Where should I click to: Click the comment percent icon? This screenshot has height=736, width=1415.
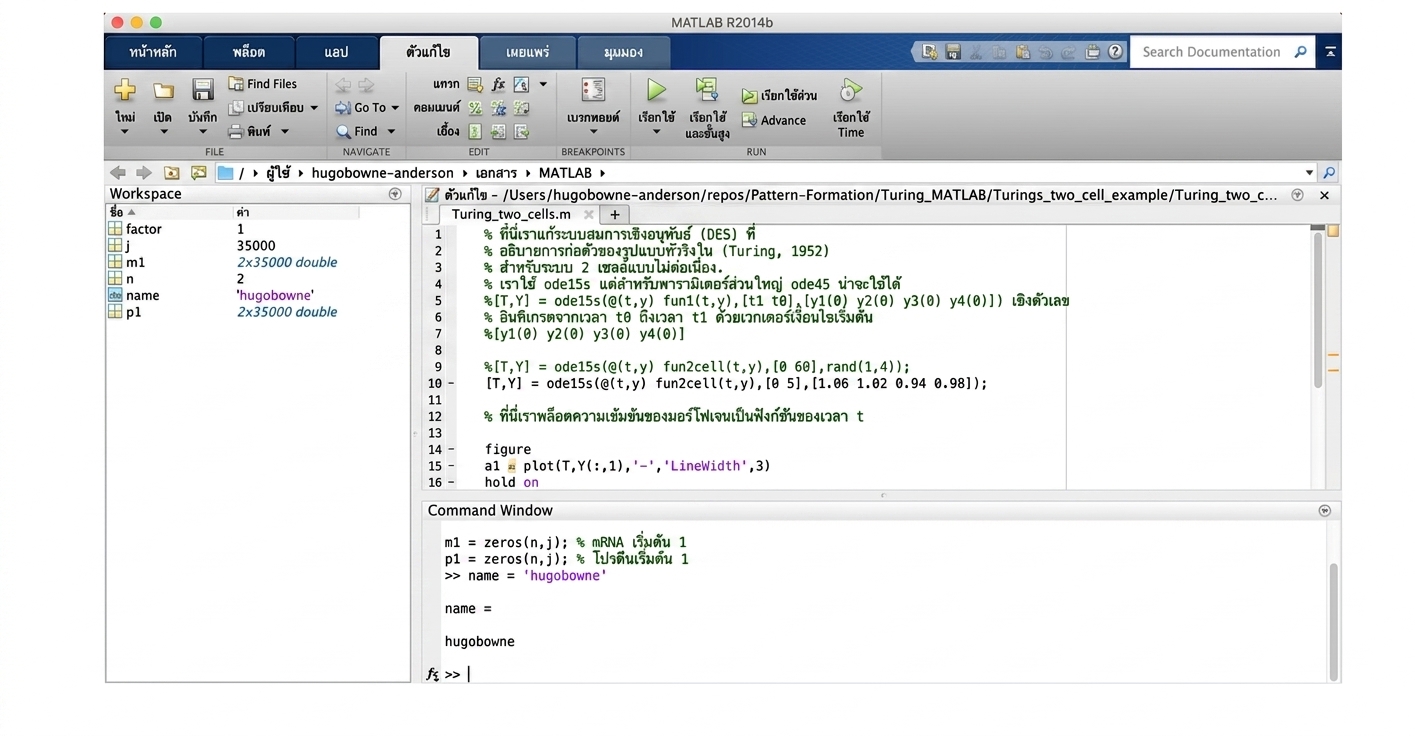[x=475, y=108]
